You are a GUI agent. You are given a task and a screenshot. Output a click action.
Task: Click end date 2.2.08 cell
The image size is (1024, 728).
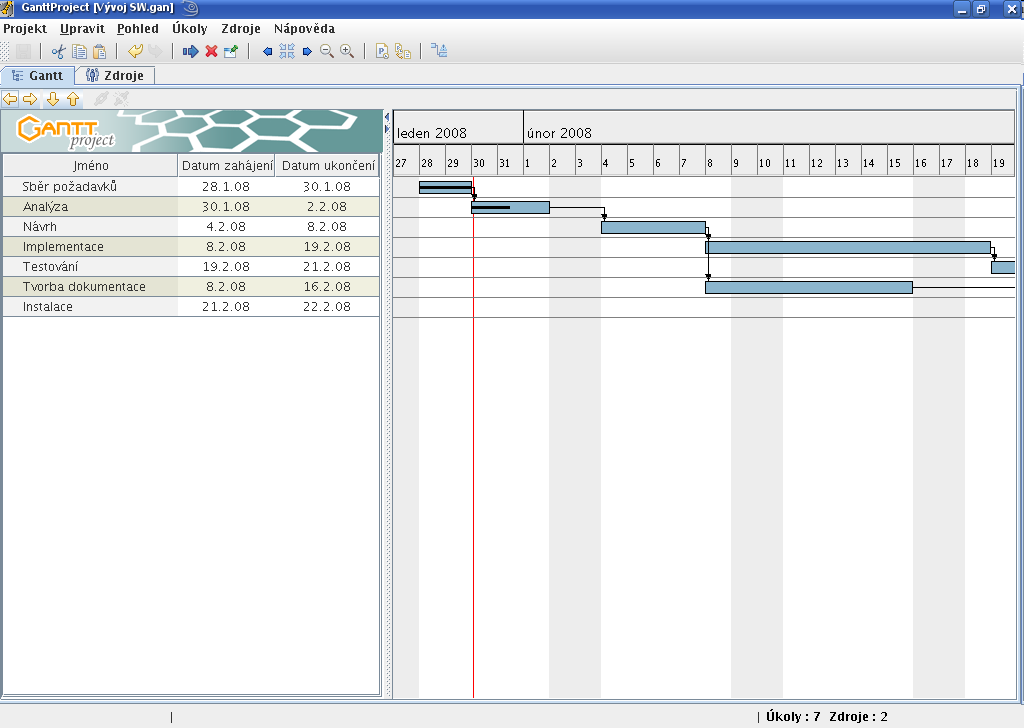tap(327, 207)
